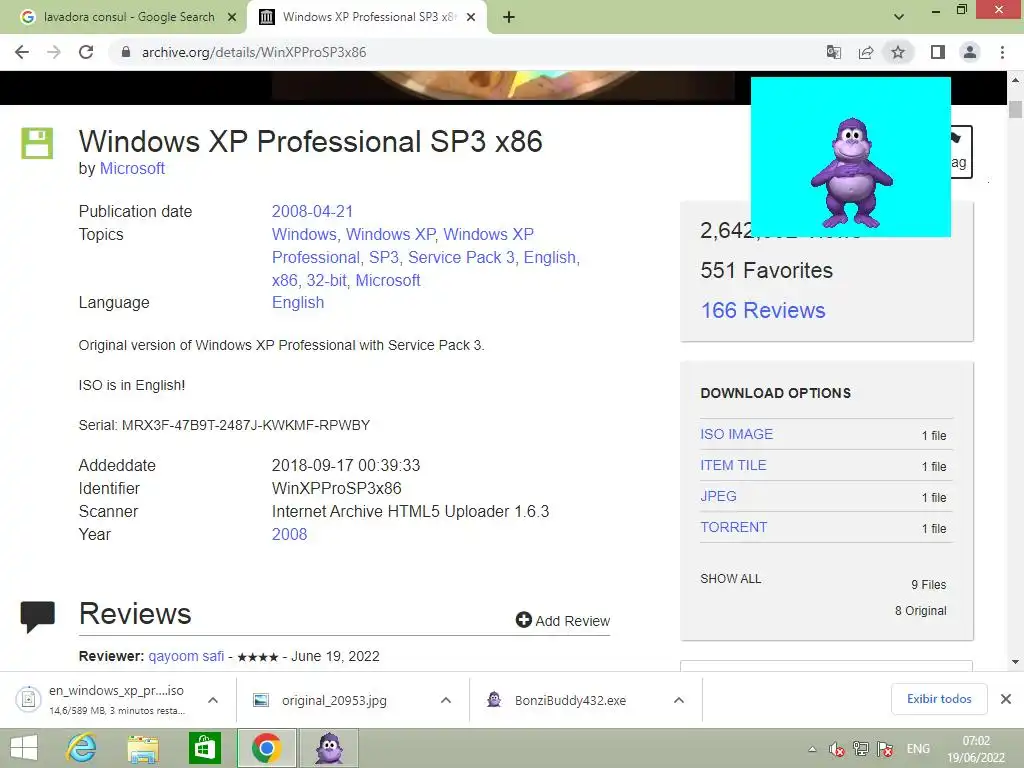Launch Internet Explorer from taskbar
1024x768 pixels.
click(x=82, y=748)
